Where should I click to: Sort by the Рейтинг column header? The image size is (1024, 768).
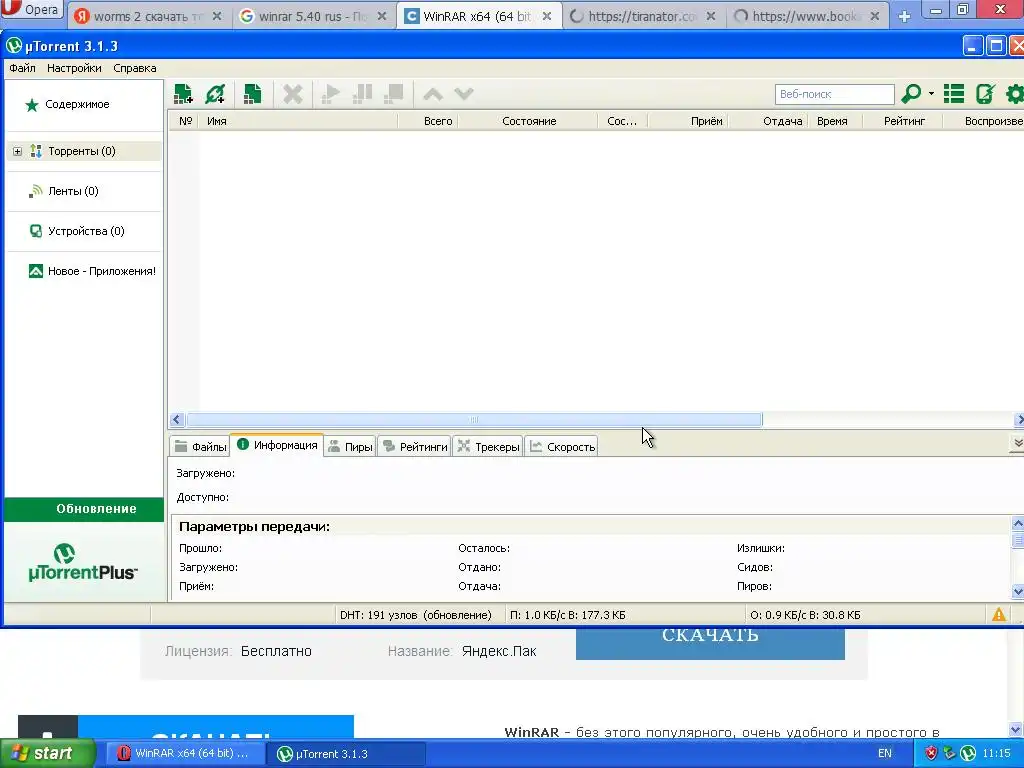pyautogui.click(x=903, y=121)
